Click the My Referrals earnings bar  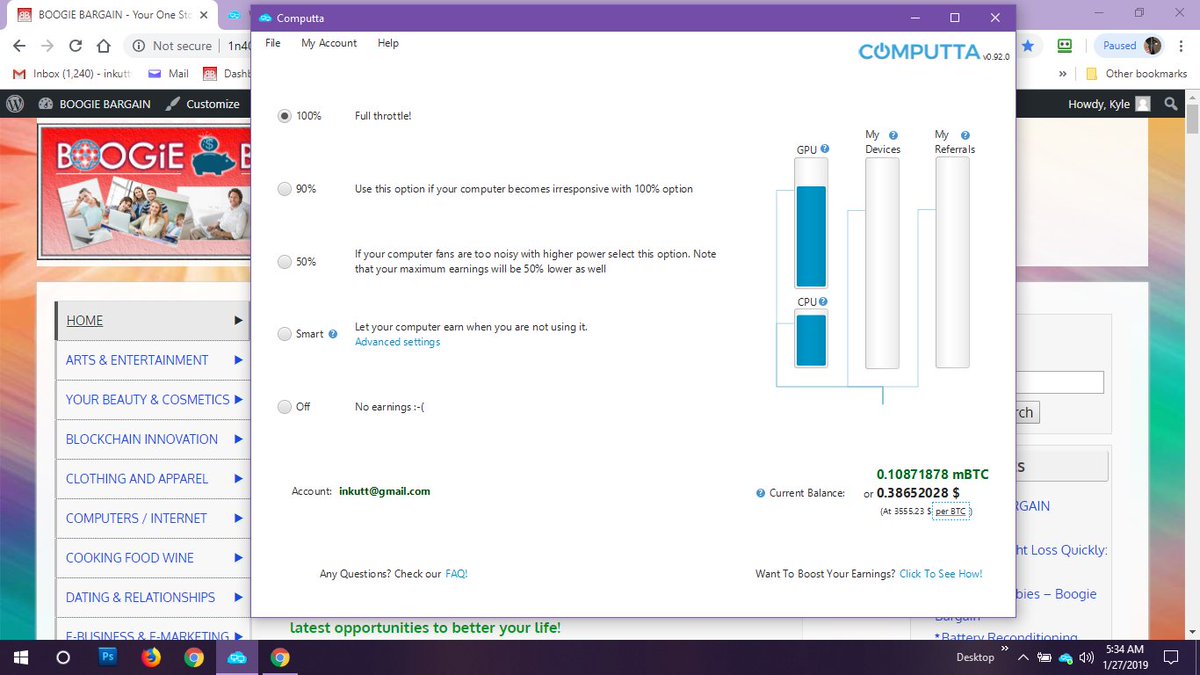(952, 263)
